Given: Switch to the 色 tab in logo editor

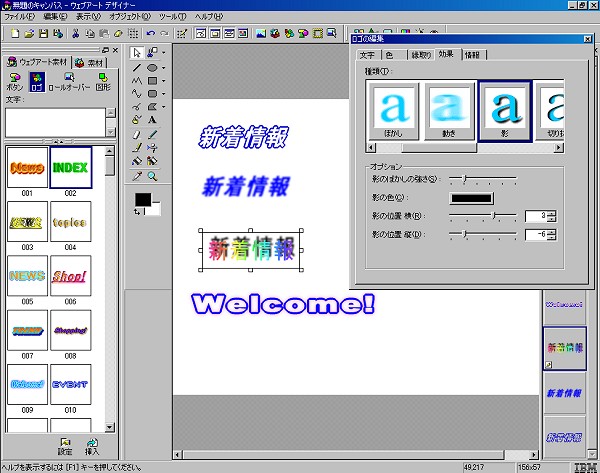Looking at the screenshot, I should point(389,54).
